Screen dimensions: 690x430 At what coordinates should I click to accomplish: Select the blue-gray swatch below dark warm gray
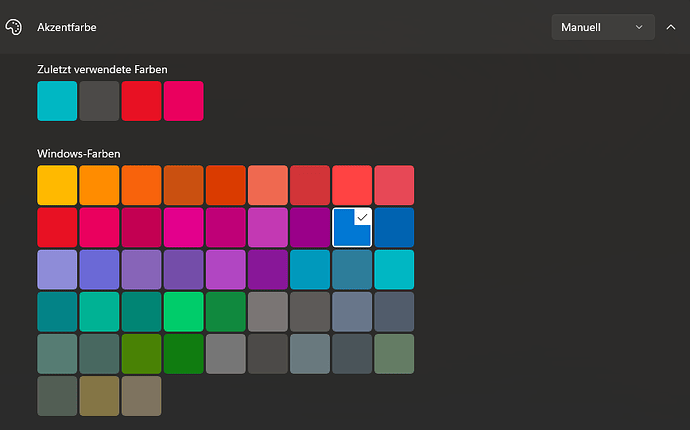[310, 354]
